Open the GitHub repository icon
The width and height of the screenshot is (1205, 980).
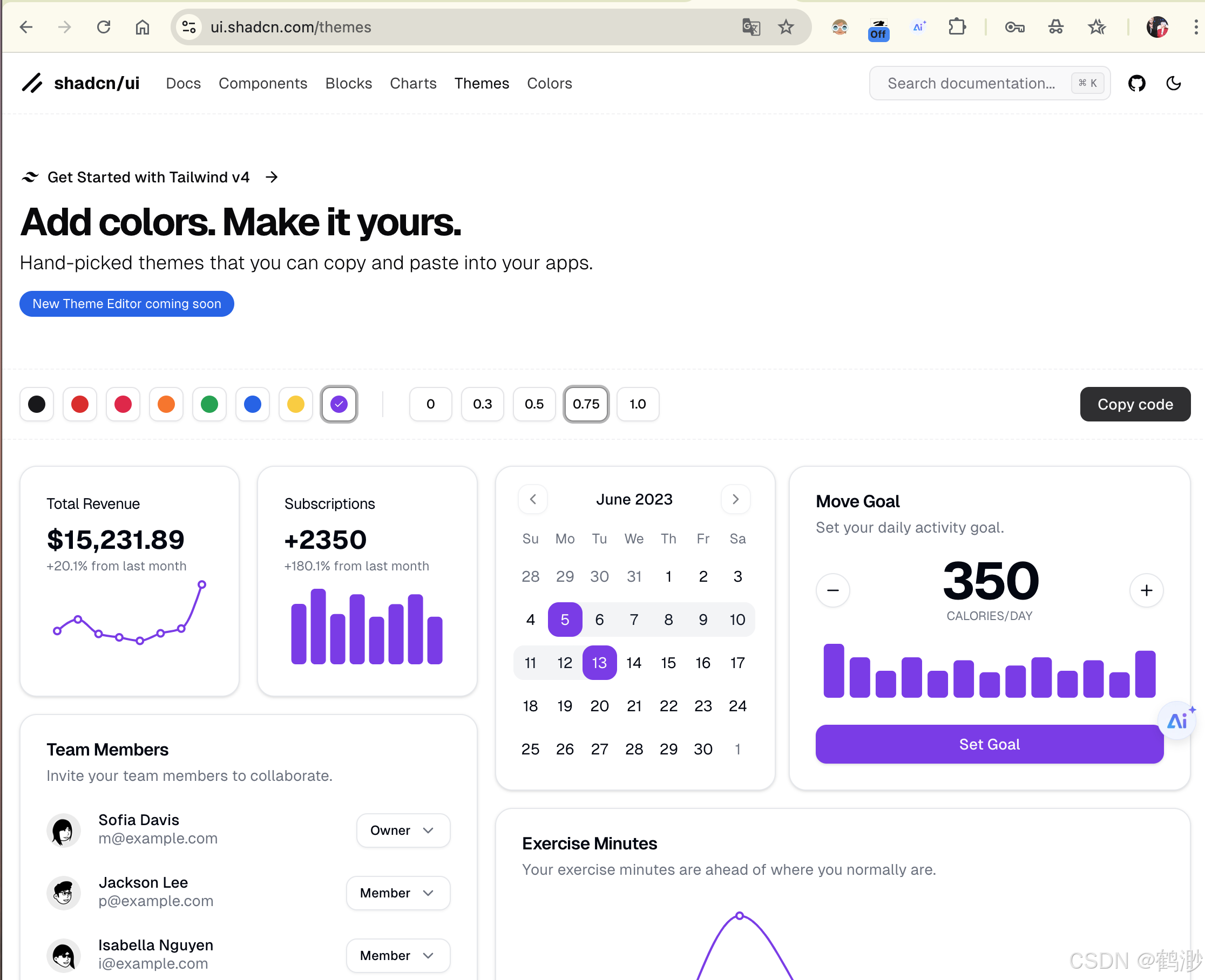pyautogui.click(x=1136, y=84)
